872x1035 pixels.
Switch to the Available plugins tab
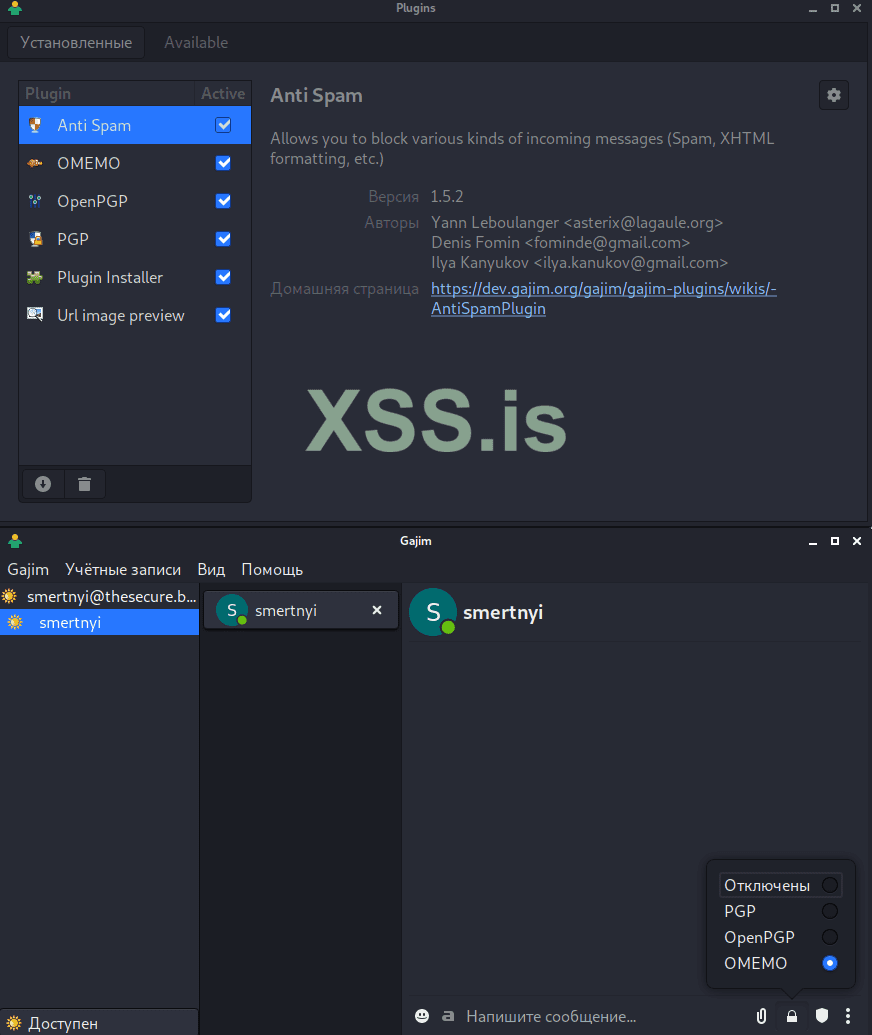(195, 42)
